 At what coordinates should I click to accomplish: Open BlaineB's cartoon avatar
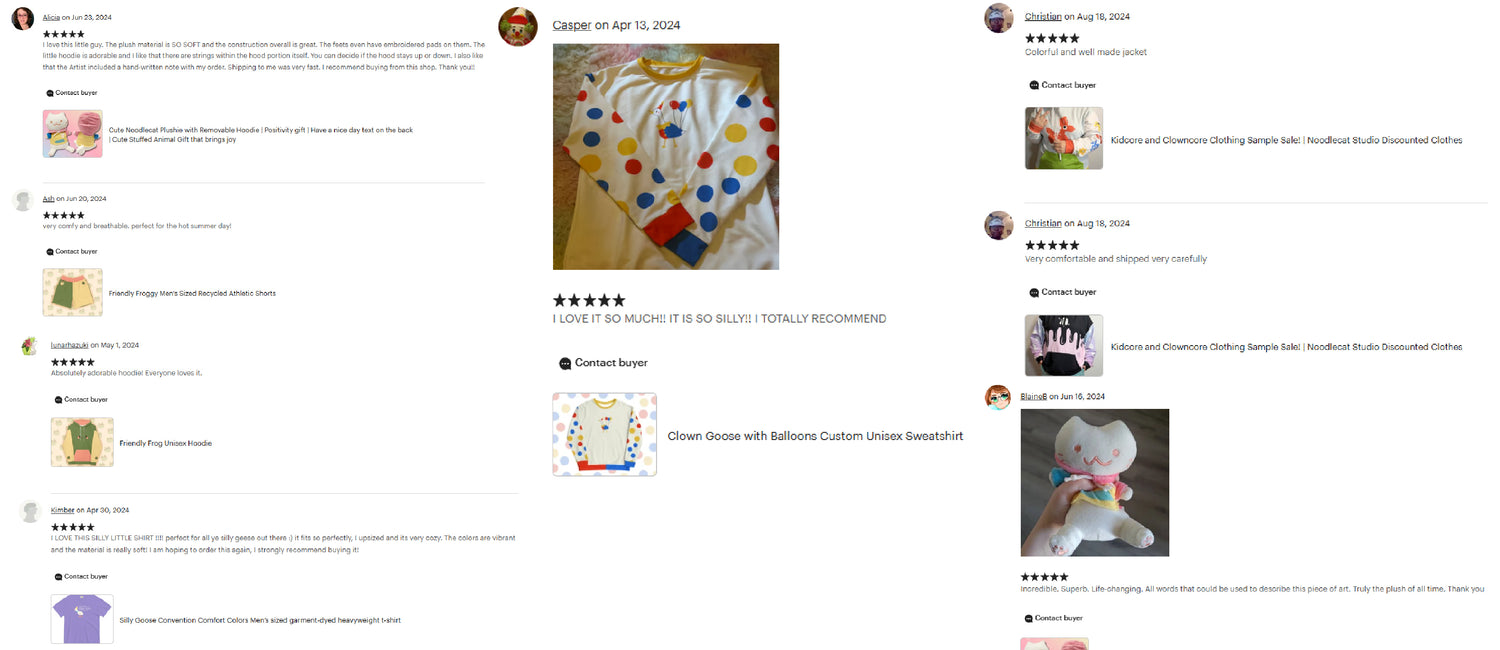[998, 397]
